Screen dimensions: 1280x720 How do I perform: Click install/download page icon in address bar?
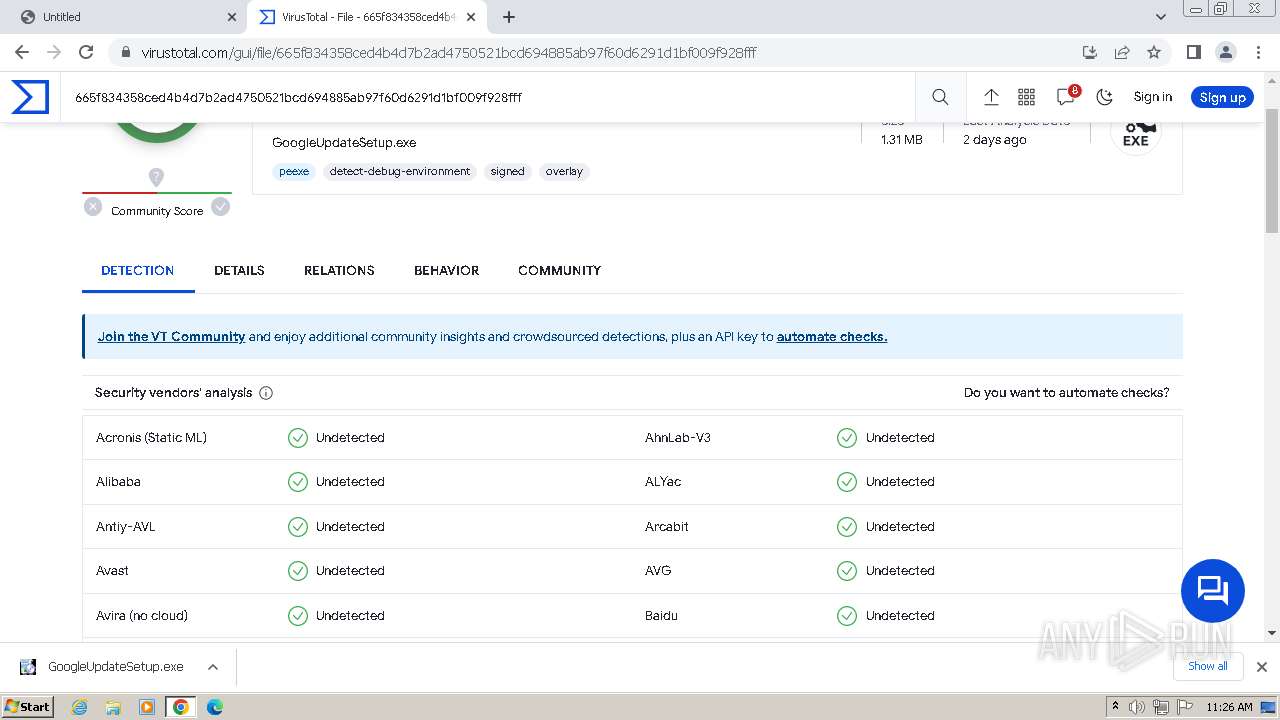click(1090, 52)
